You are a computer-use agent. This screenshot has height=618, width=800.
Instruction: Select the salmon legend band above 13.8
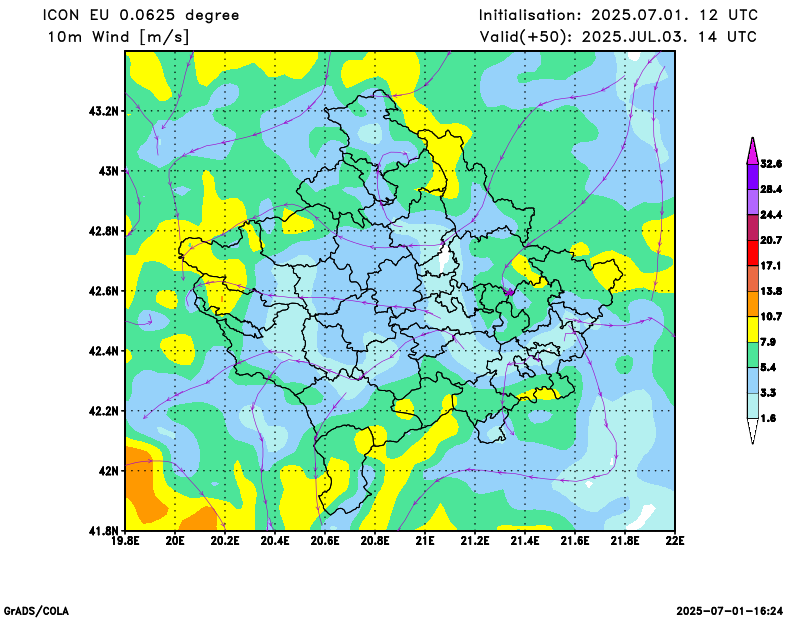[x=753, y=279]
